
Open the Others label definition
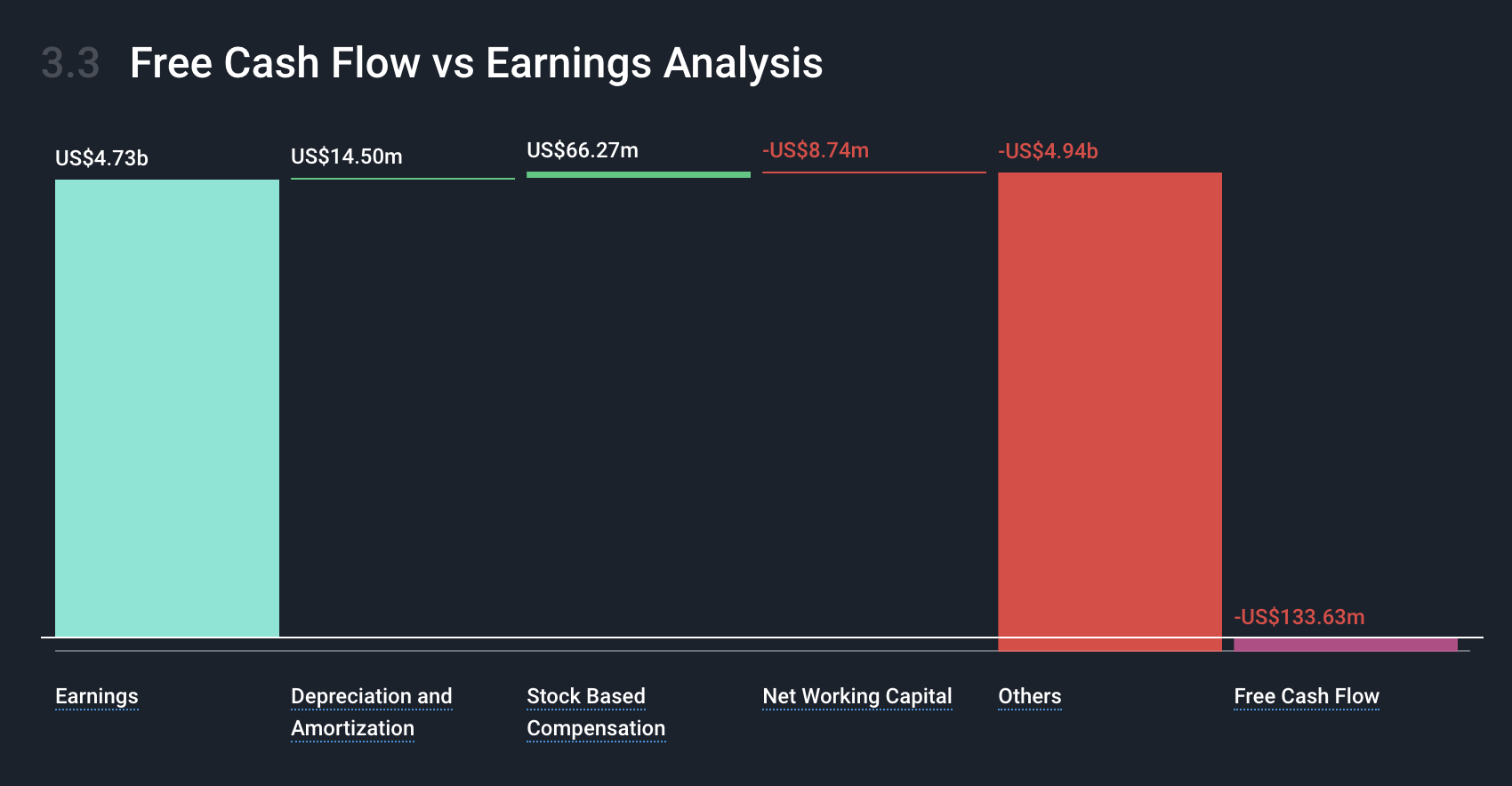[x=1030, y=696]
